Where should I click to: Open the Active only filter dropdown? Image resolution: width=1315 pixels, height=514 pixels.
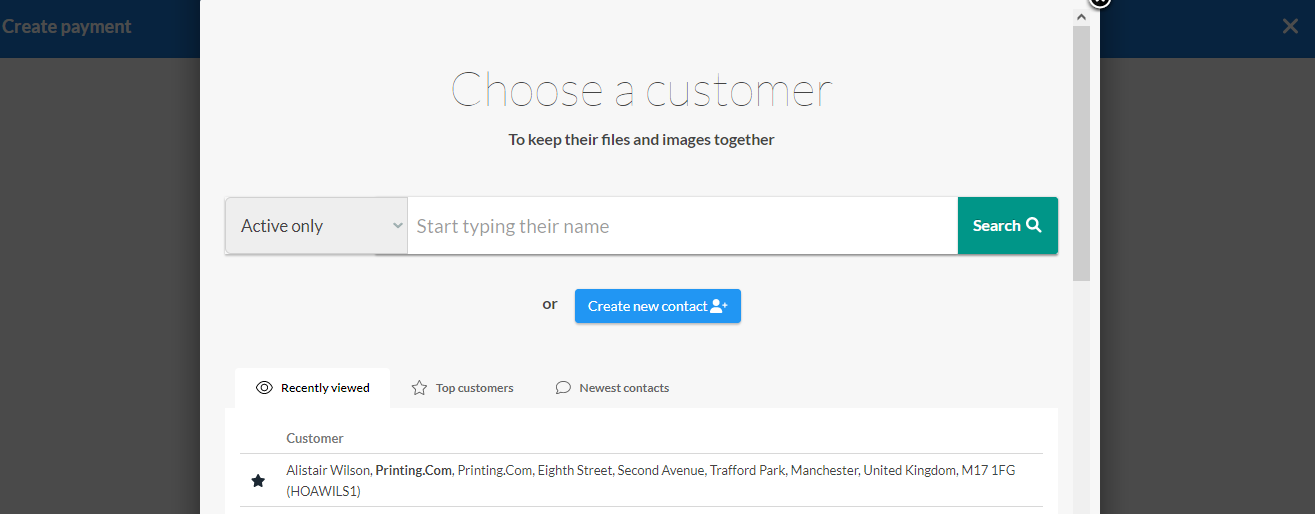pyautogui.click(x=316, y=225)
